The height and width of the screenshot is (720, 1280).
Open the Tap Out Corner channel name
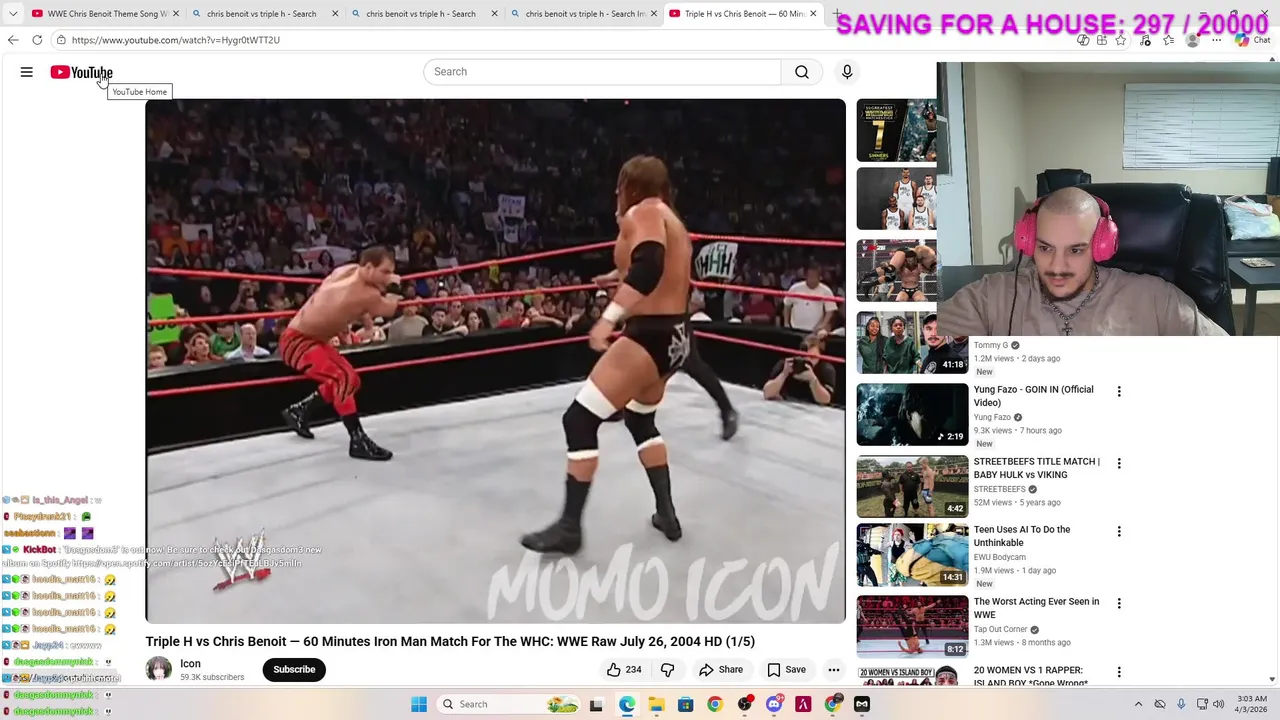tap(1001, 630)
